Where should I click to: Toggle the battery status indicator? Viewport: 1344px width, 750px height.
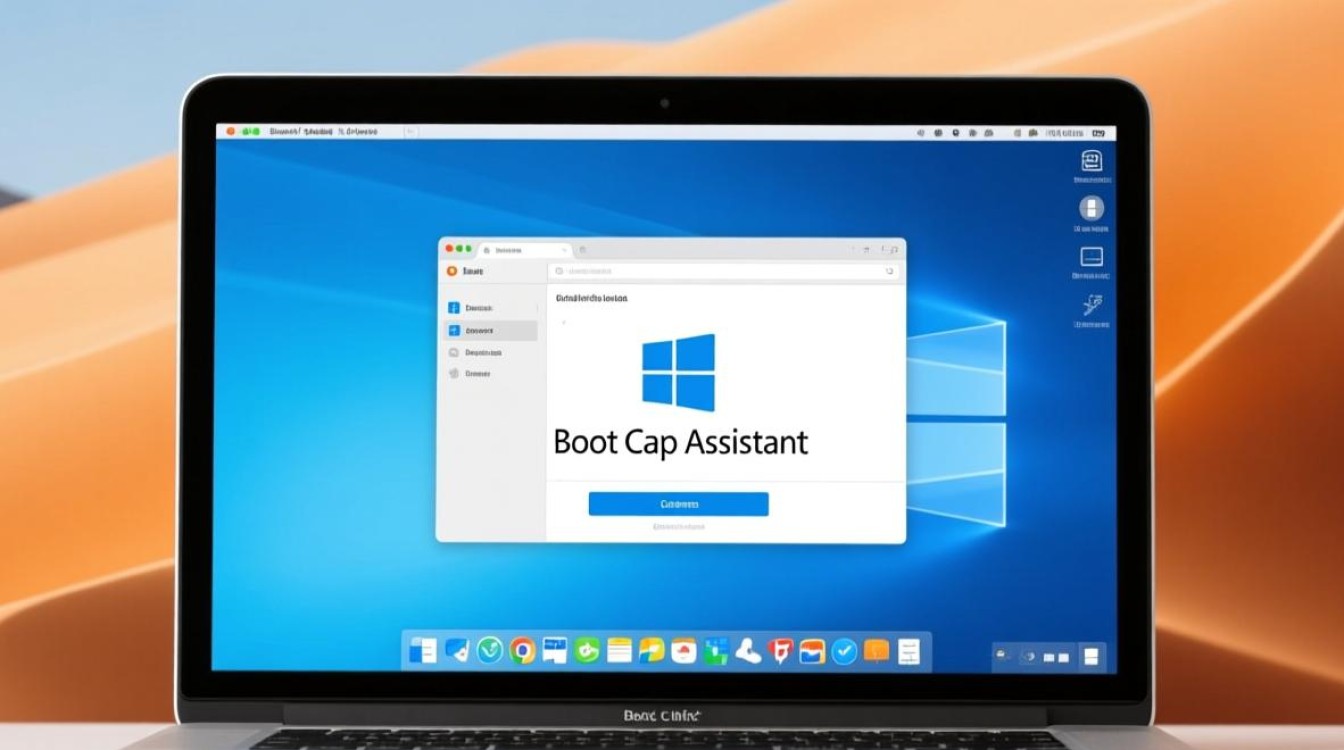click(x=1097, y=131)
